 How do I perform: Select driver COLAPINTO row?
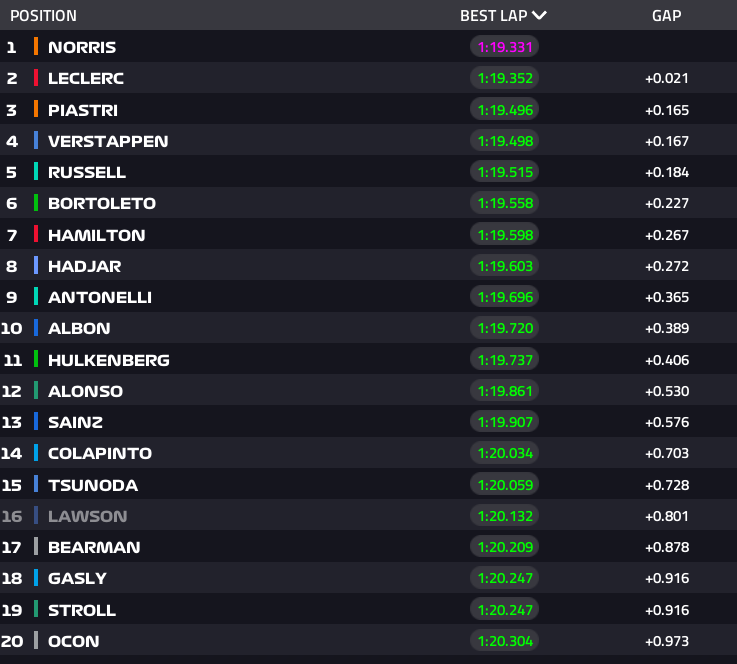pos(100,453)
